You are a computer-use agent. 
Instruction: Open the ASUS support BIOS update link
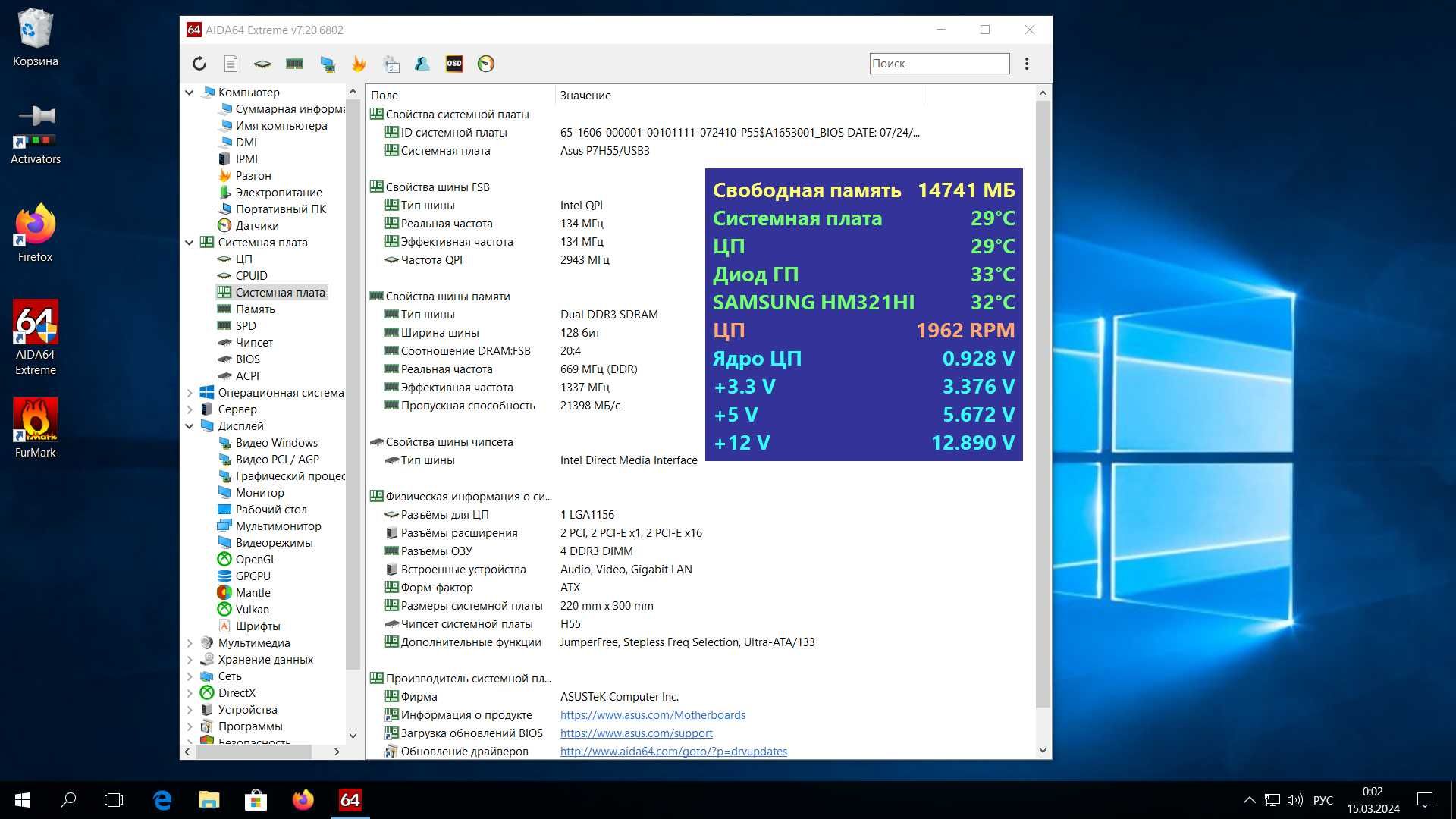point(637,733)
